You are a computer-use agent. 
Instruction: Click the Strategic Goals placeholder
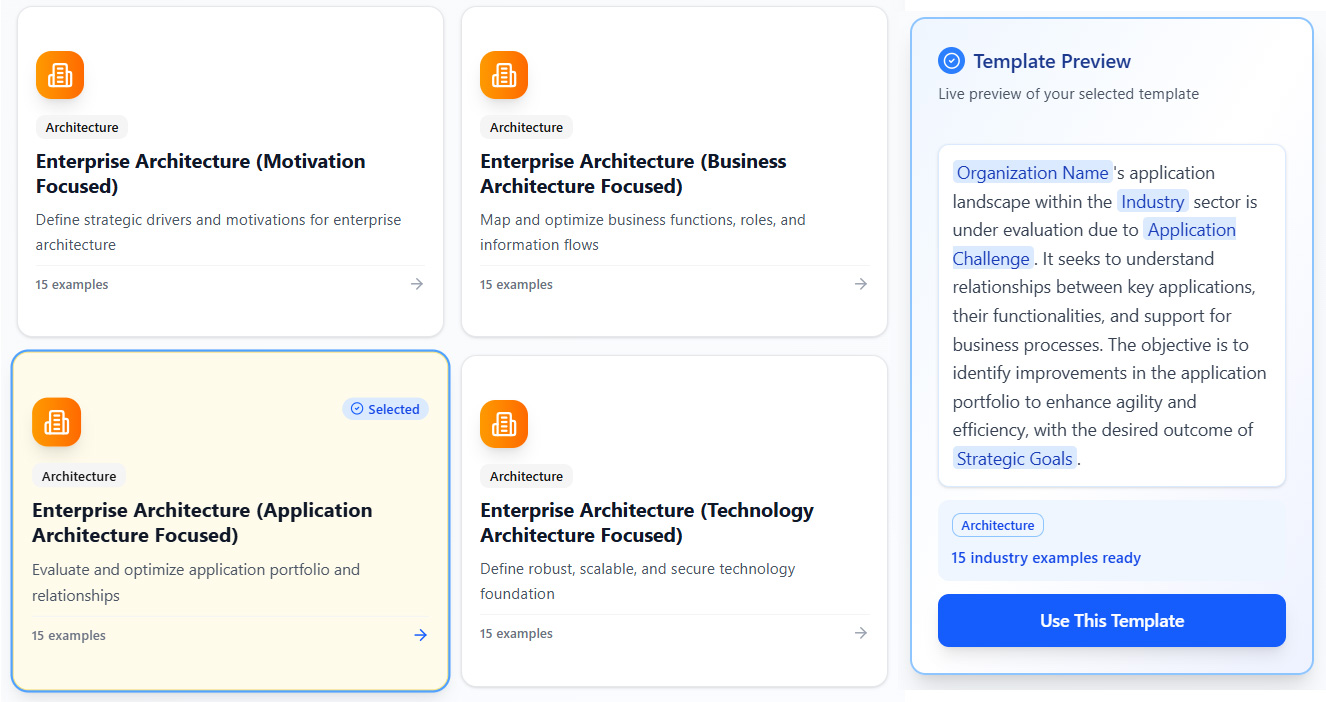(1014, 459)
